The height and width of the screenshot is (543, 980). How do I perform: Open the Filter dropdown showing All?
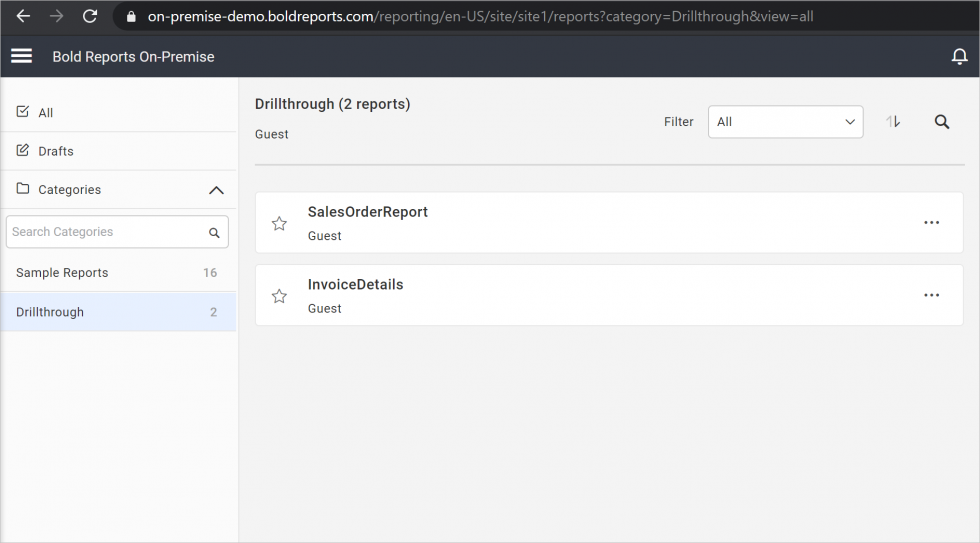coord(786,122)
